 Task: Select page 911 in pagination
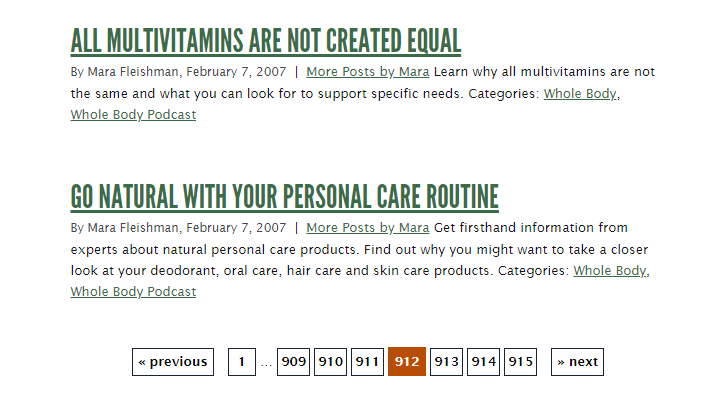[367, 362]
